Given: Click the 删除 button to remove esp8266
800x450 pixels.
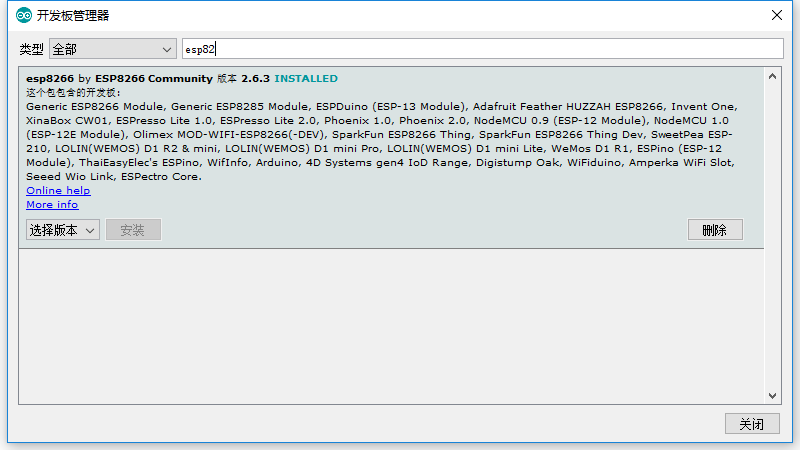Looking at the screenshot, I should click(715, 230).
